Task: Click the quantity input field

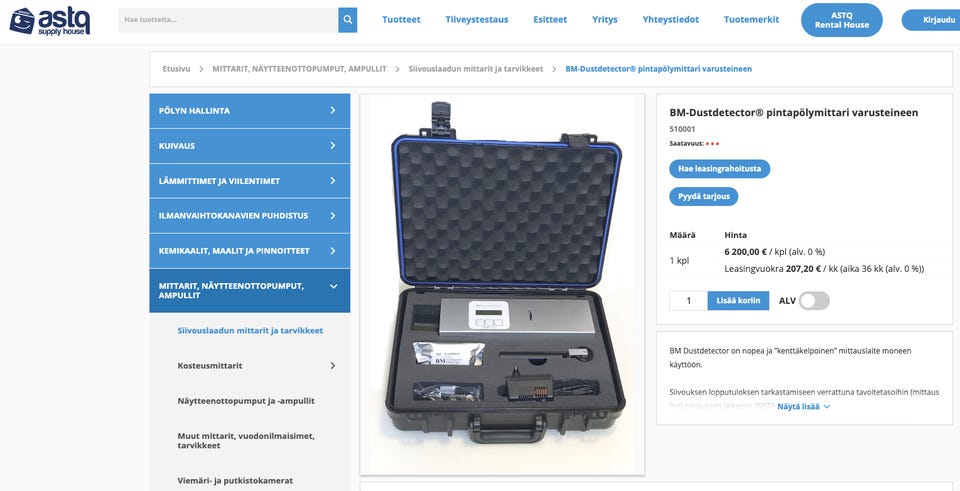Action: point(688,301)
